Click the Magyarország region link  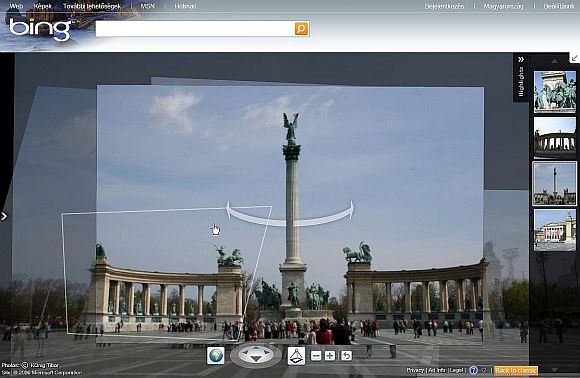click(x=503, y=6)
